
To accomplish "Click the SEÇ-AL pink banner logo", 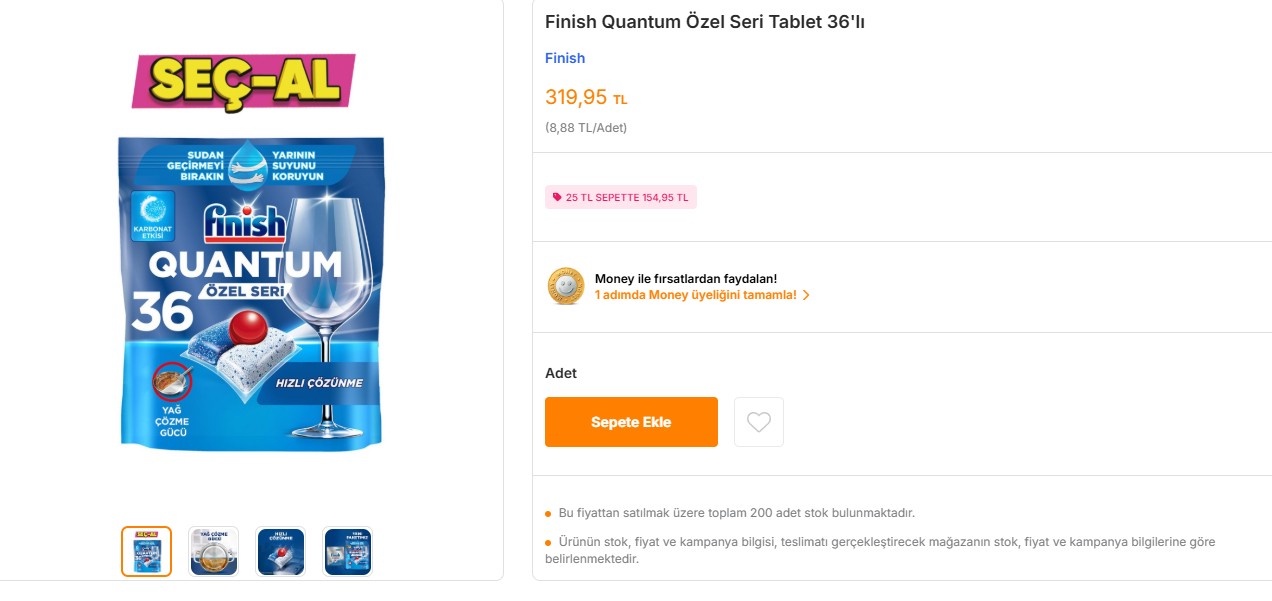I will (x=246, y=79).
